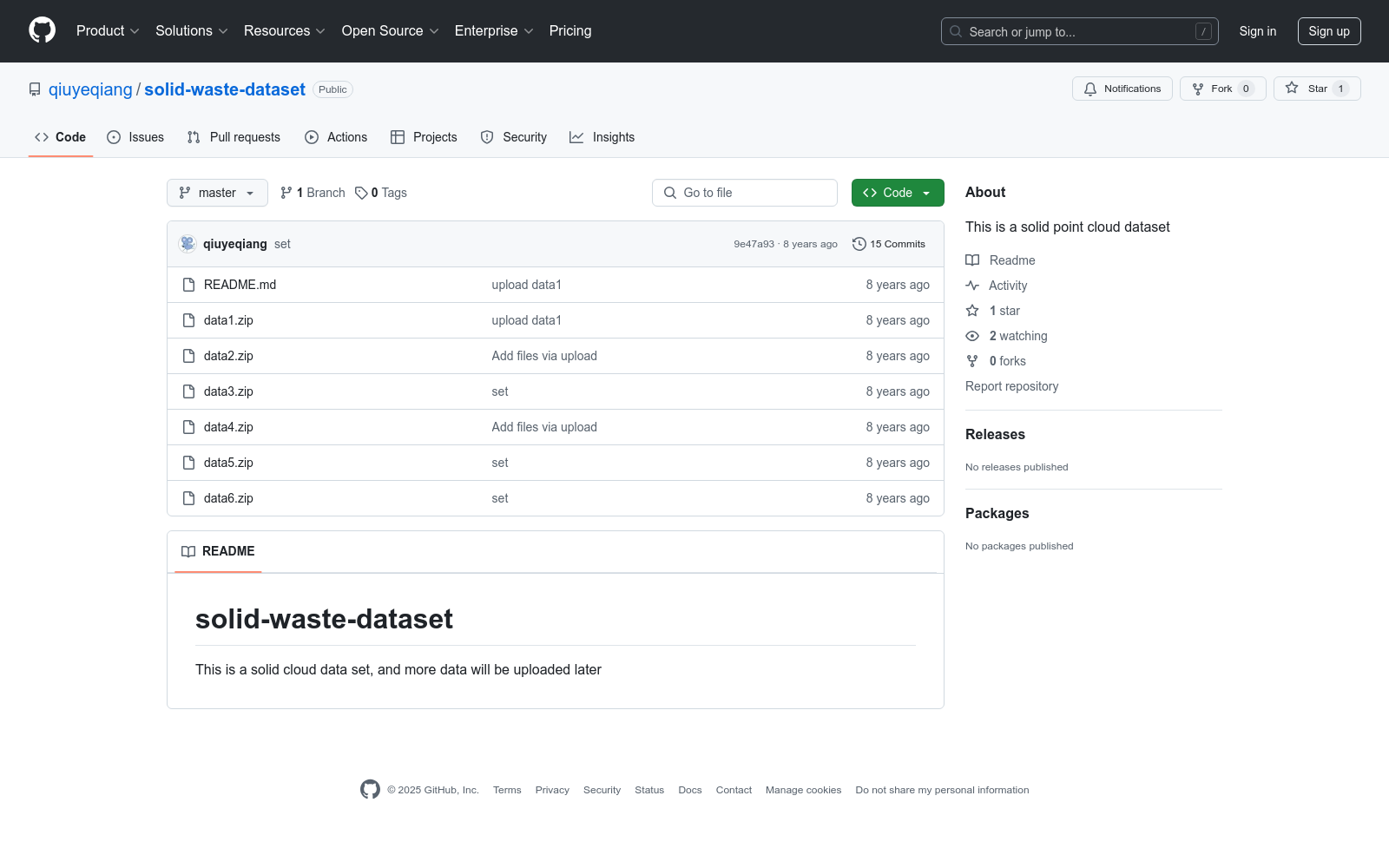
Task: Click the Sign up button
Action: tap(1328, 31)
